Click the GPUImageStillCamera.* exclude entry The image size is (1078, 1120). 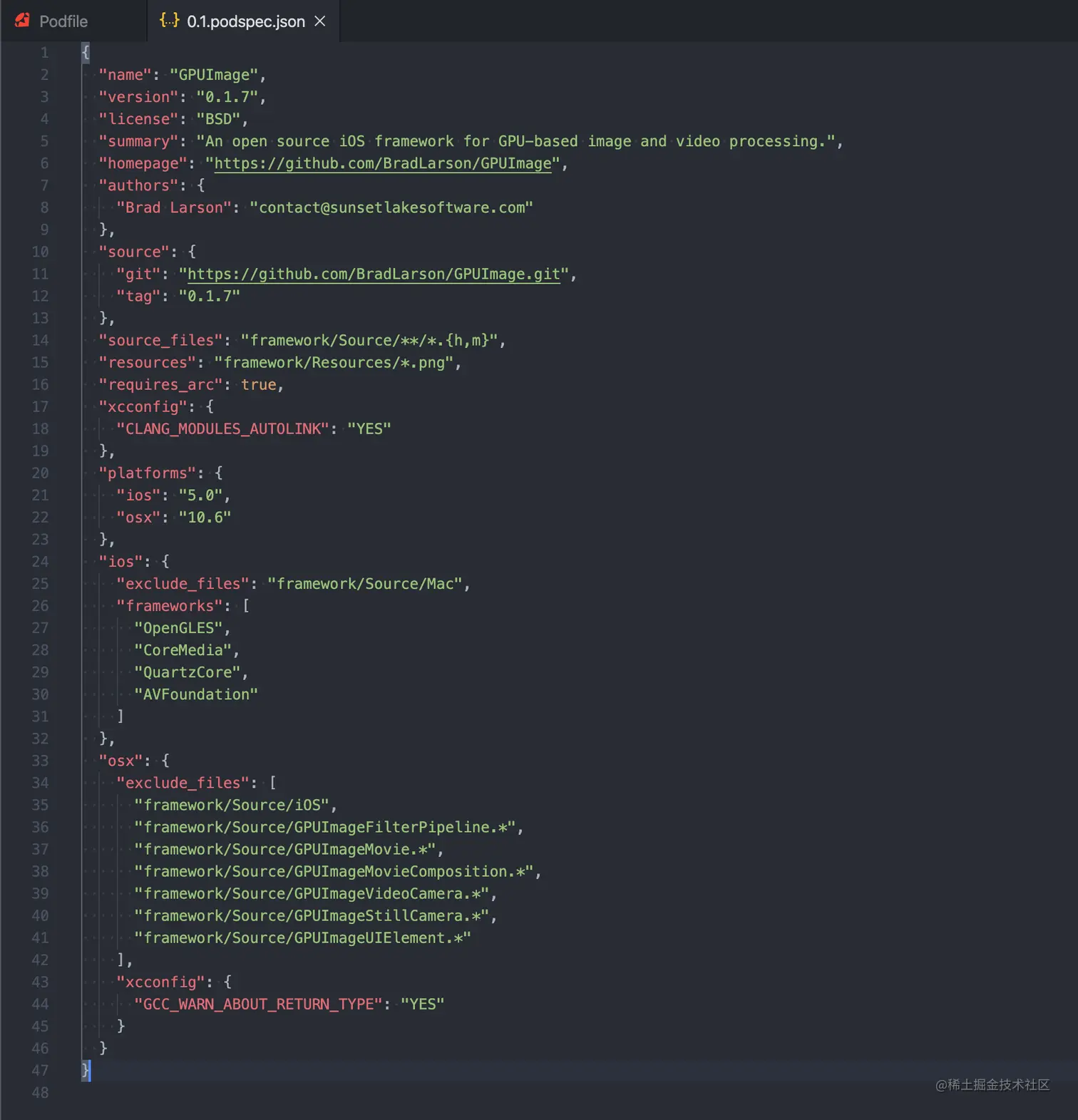click(312, 915)
